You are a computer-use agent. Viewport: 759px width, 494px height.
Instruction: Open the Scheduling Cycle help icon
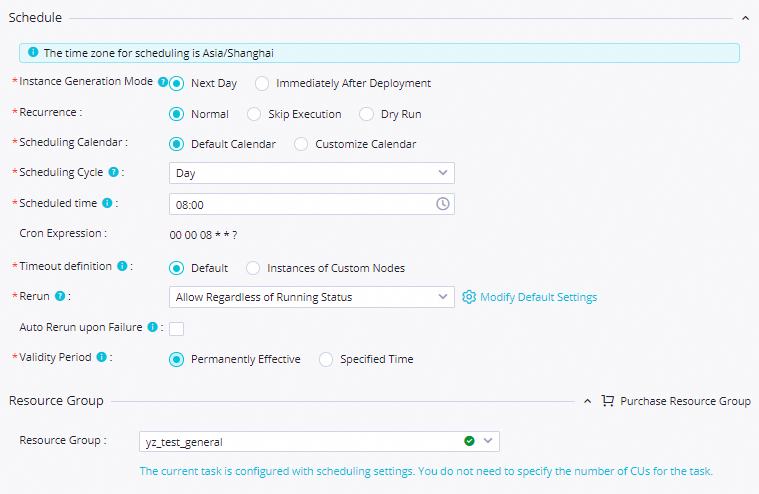click(113, 172)
